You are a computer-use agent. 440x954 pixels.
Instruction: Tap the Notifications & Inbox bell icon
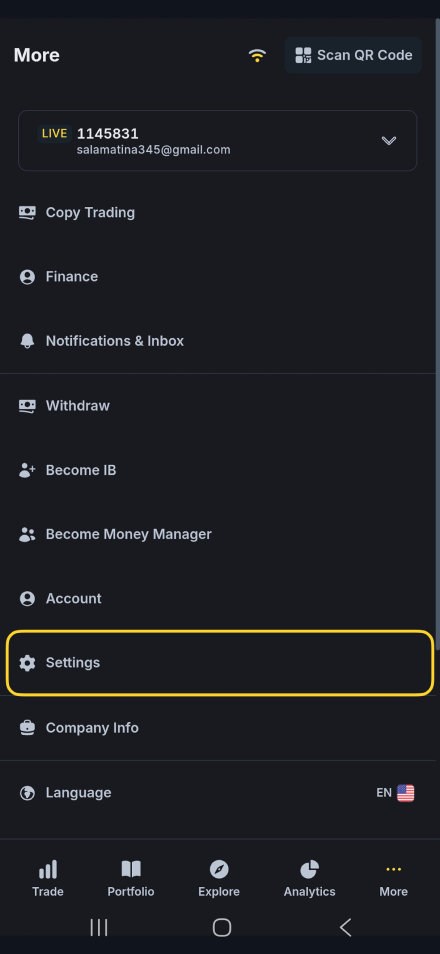click(x=27, y=341)
